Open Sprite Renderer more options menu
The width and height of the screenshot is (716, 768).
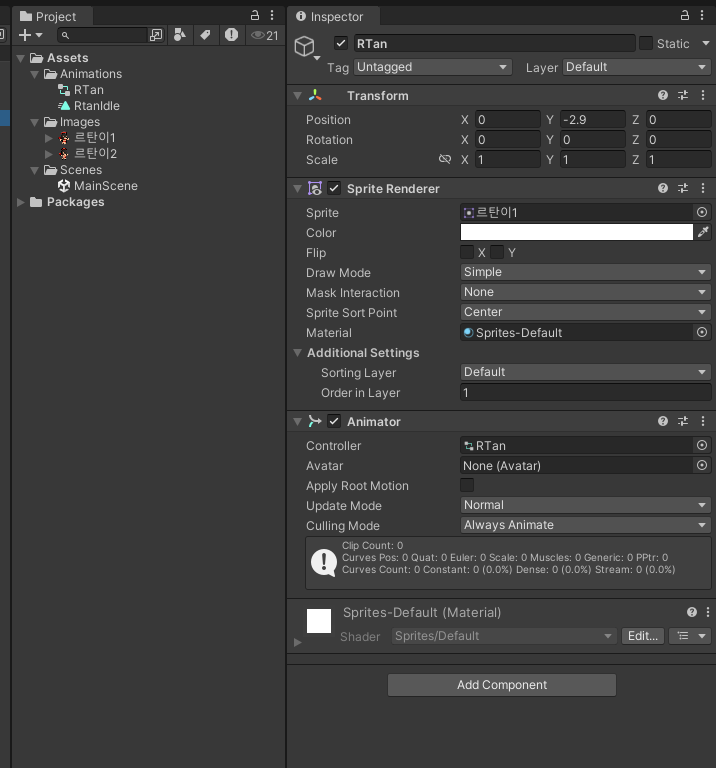[x=703, y=188]
